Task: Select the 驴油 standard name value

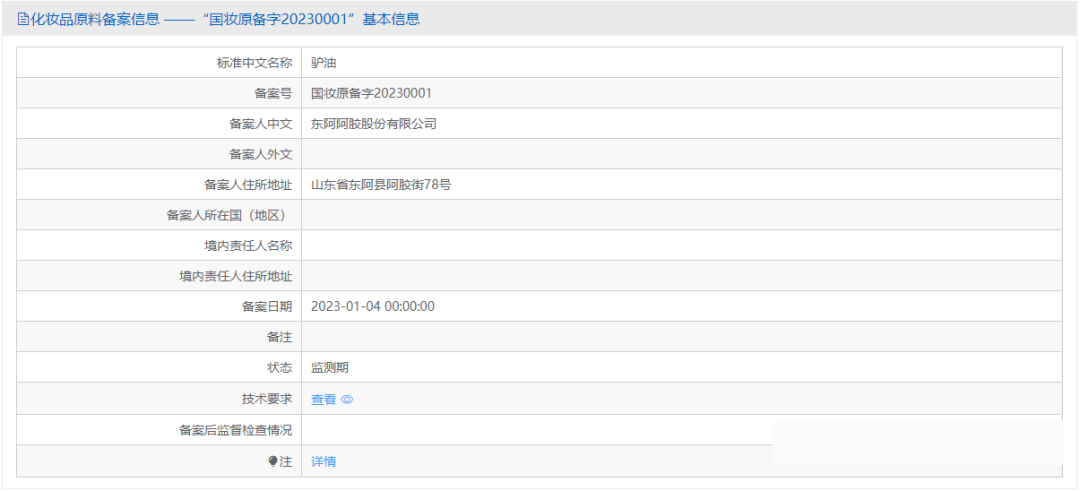Action: (323, 63)
